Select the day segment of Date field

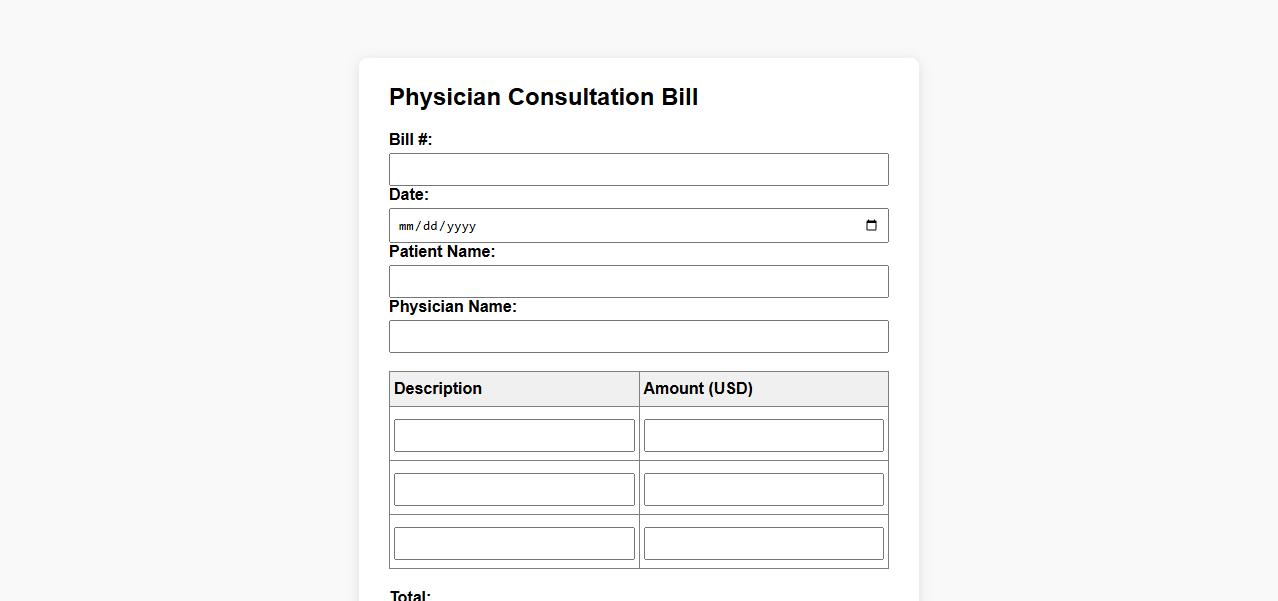(430, 226)
